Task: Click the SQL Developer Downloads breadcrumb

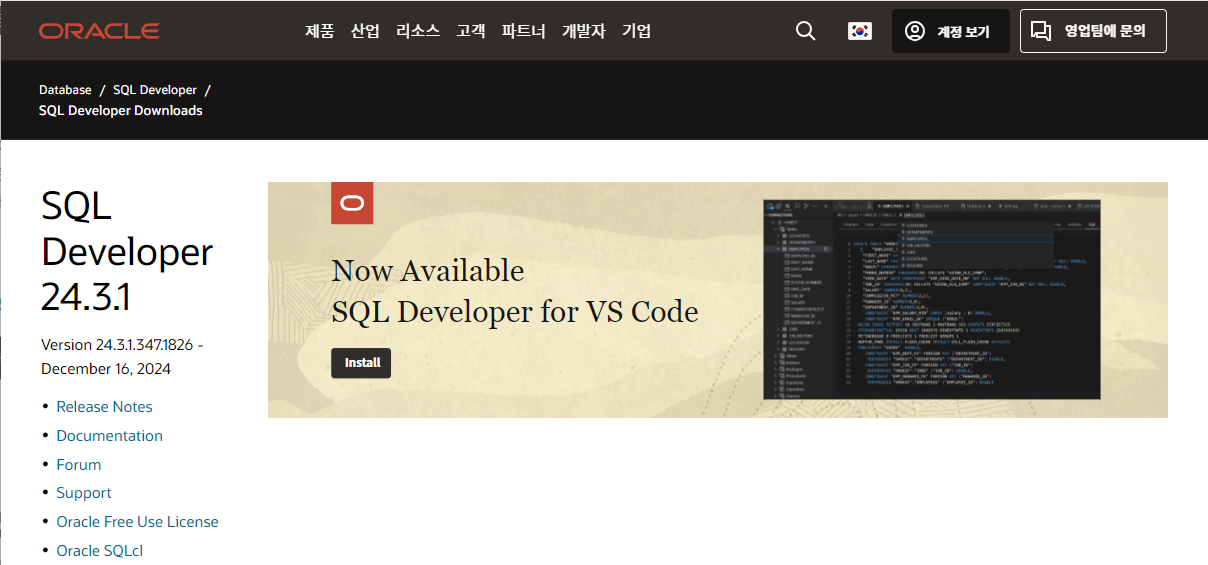Action: 121,111
